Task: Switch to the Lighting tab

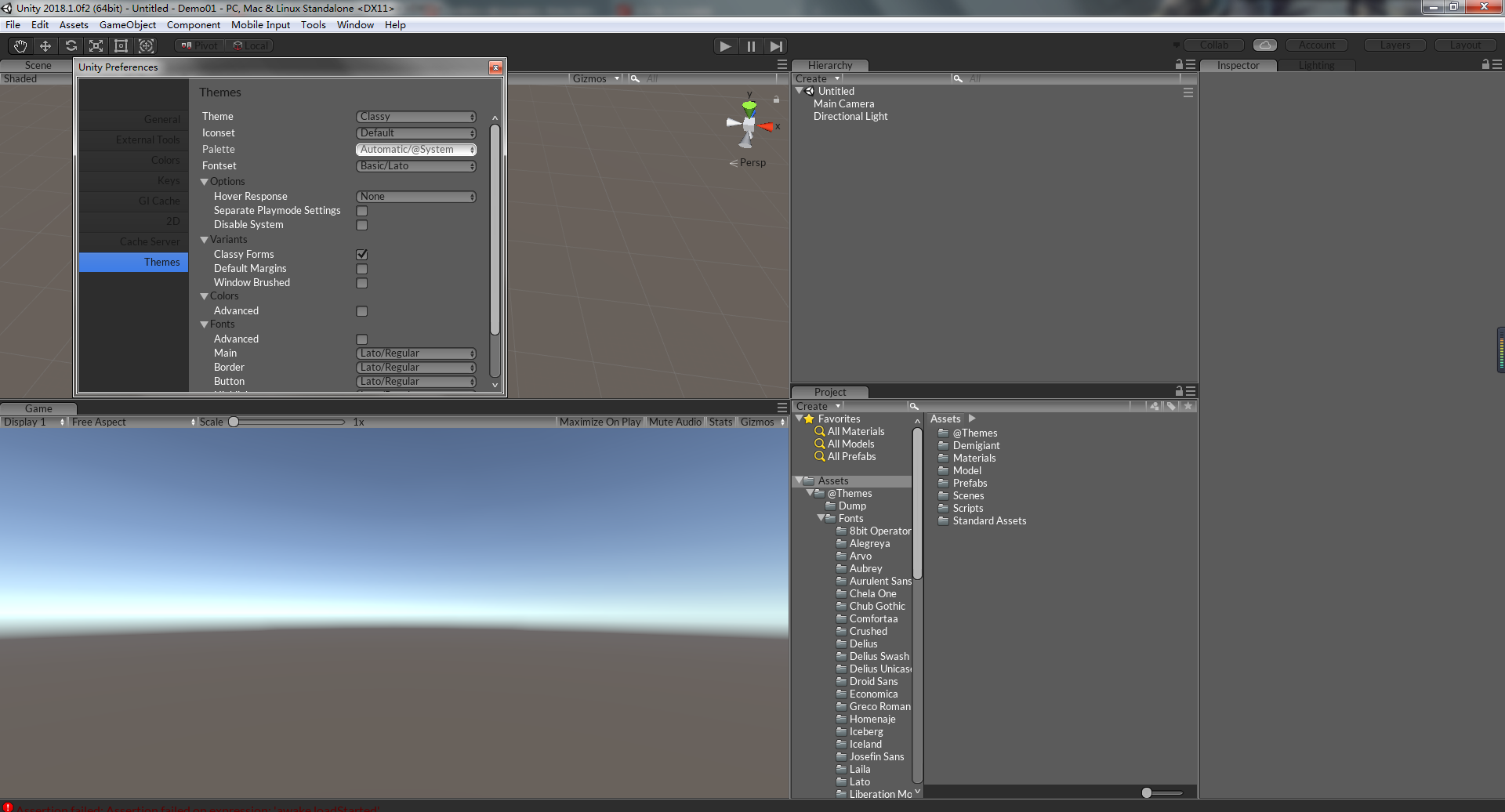Action: tap(1316, 65)
